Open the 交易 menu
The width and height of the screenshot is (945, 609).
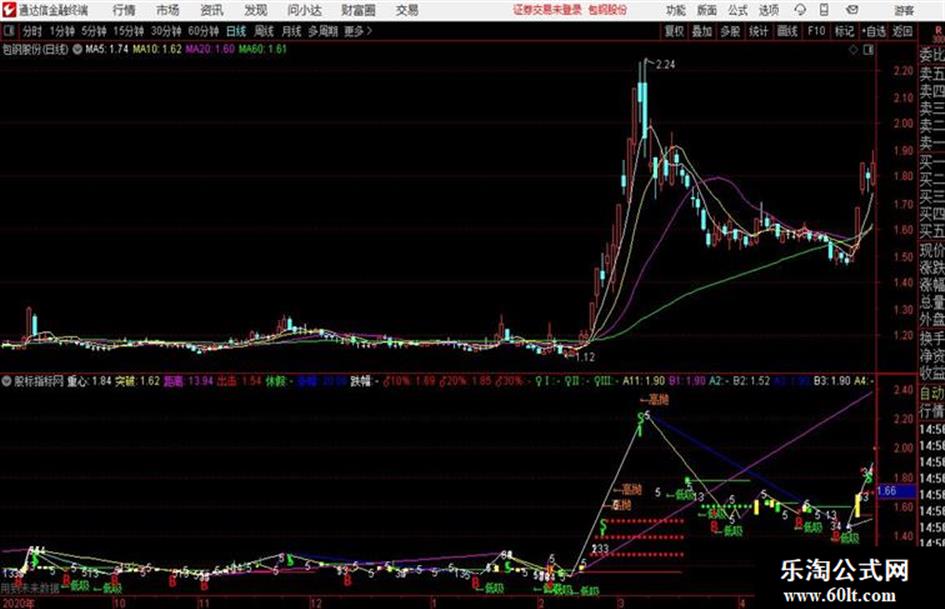[x=407, y=10]
